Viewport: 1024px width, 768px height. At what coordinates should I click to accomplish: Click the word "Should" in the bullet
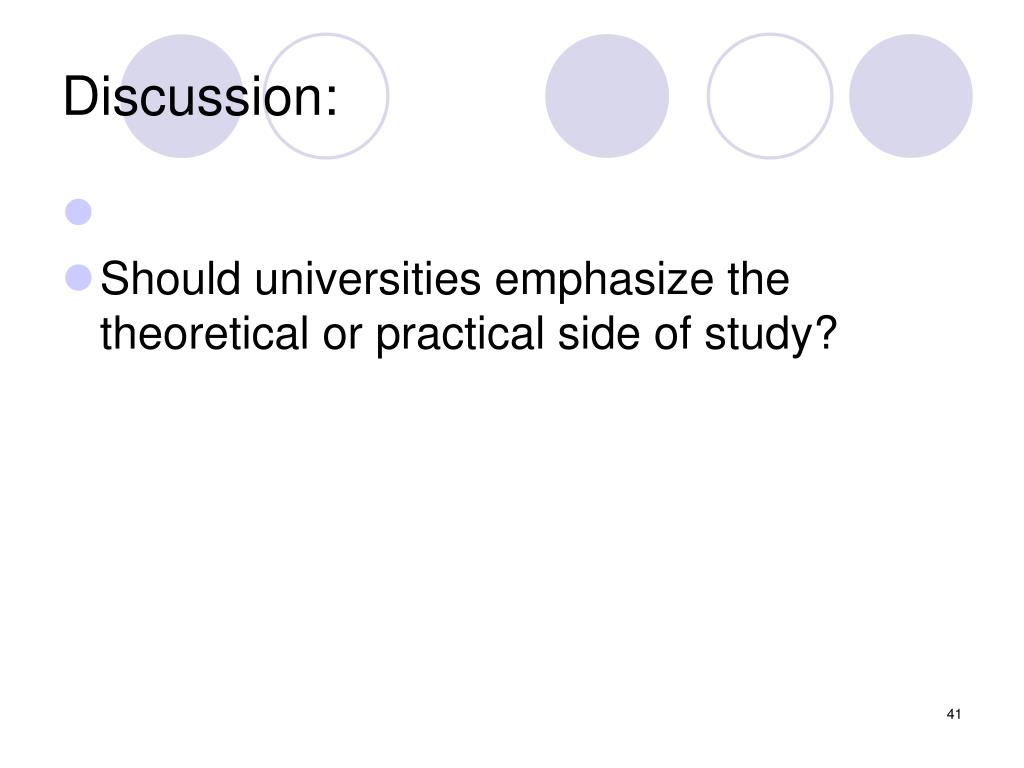pos(170,279)
